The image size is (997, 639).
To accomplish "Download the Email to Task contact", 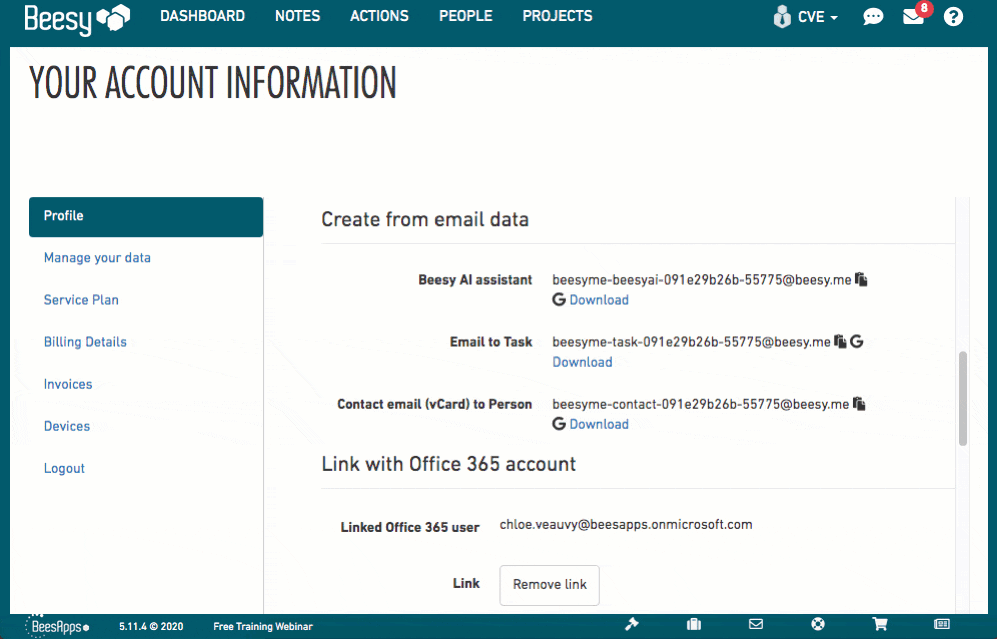I will coord(582,362).
